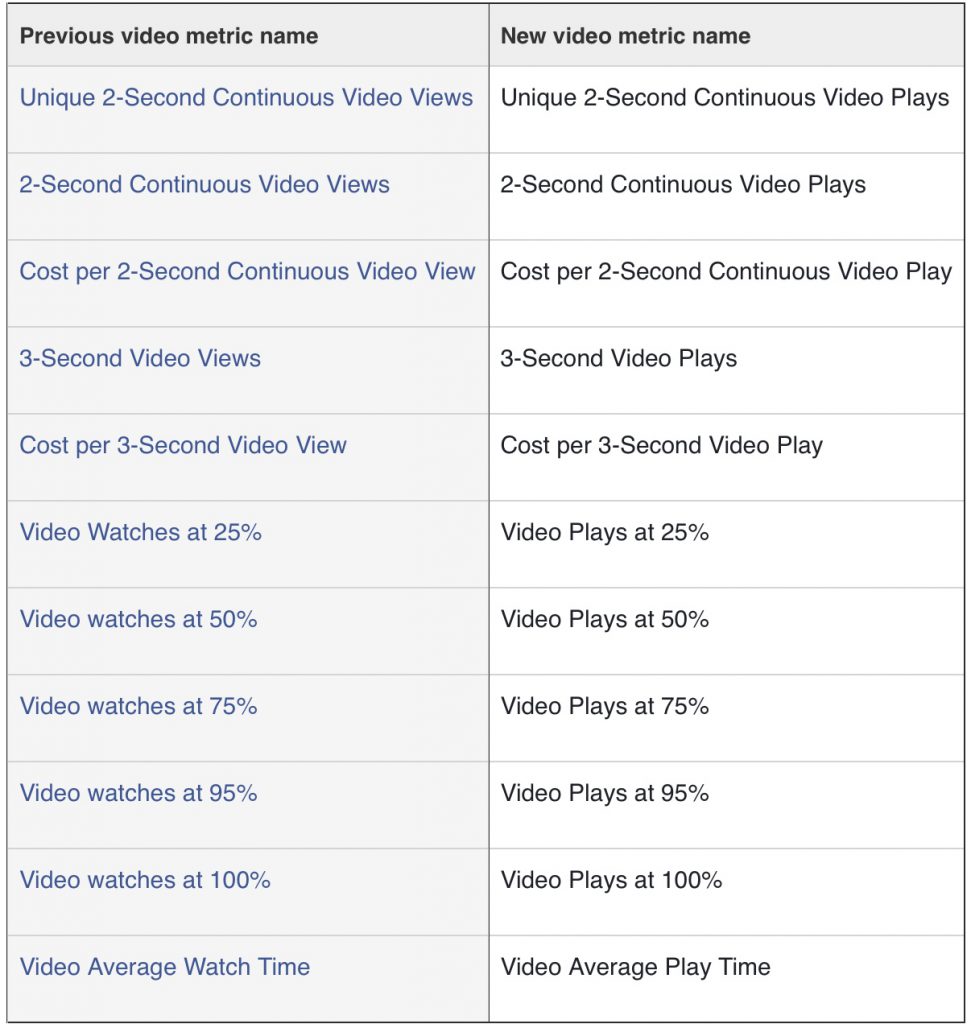The image size is (971, 1024).
Task: Click the Previous video metric name header
Action: pyautogui.click(x=169, y=36)
